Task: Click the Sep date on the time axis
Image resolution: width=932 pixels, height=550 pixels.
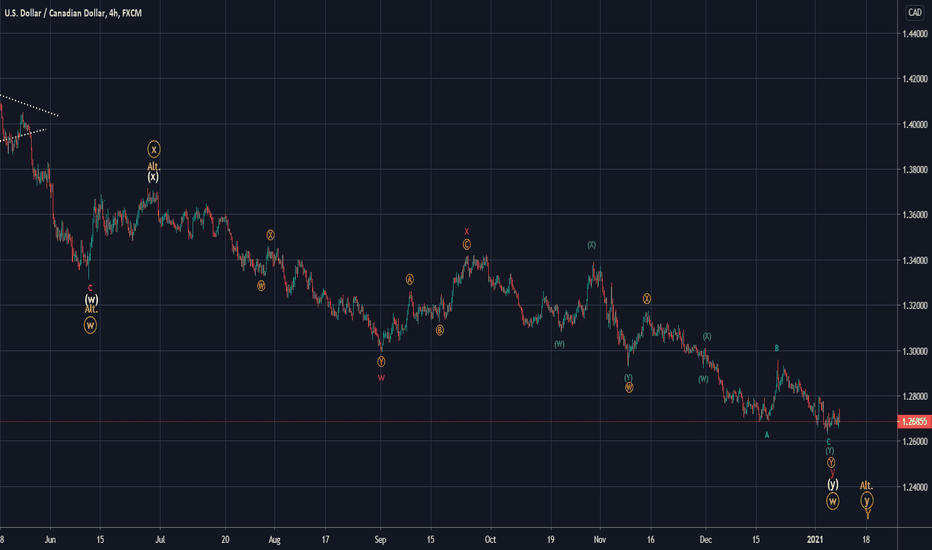Action: pyautogui.click(x=380, y=540)
